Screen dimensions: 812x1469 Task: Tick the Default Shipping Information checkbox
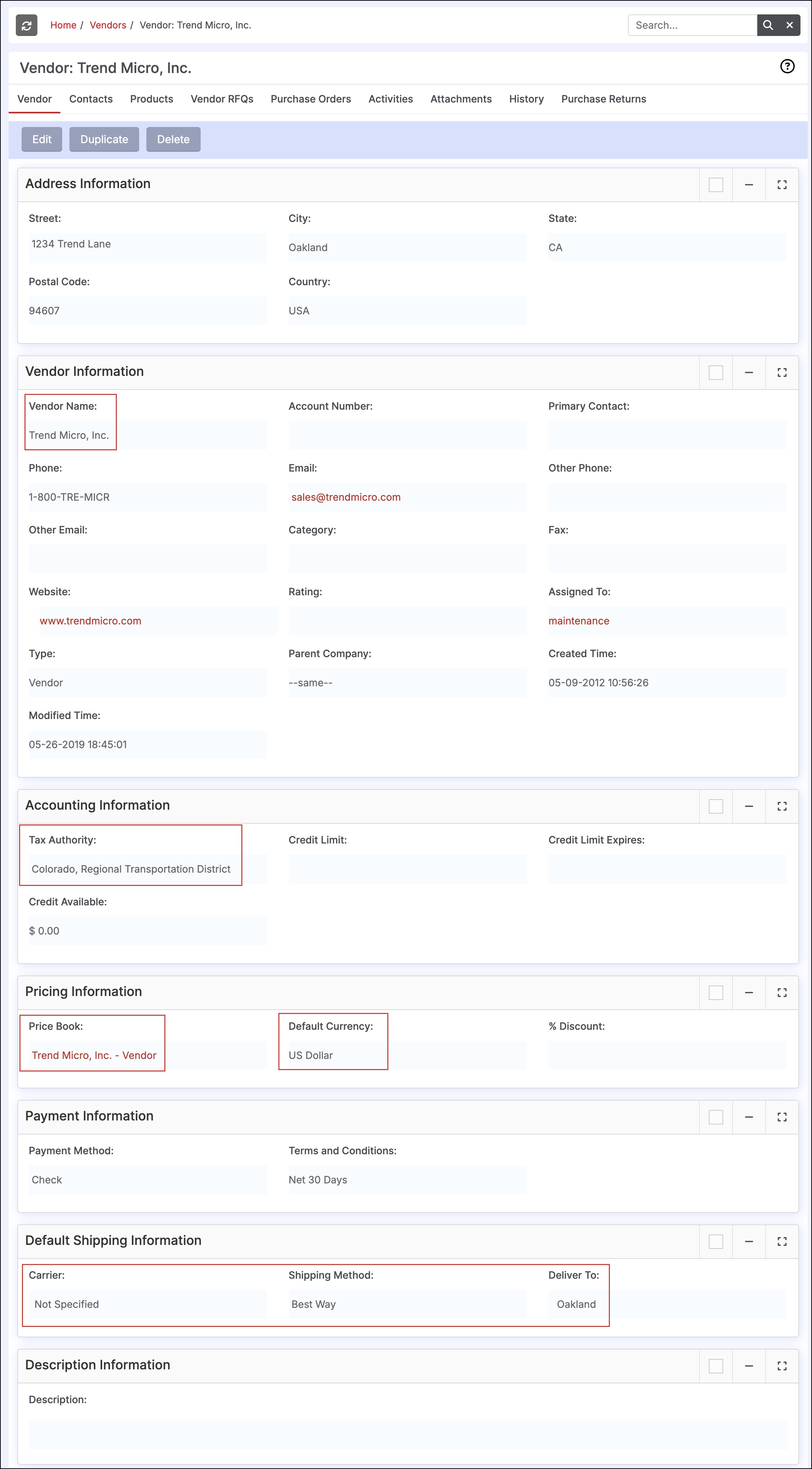click(716, 1241)
